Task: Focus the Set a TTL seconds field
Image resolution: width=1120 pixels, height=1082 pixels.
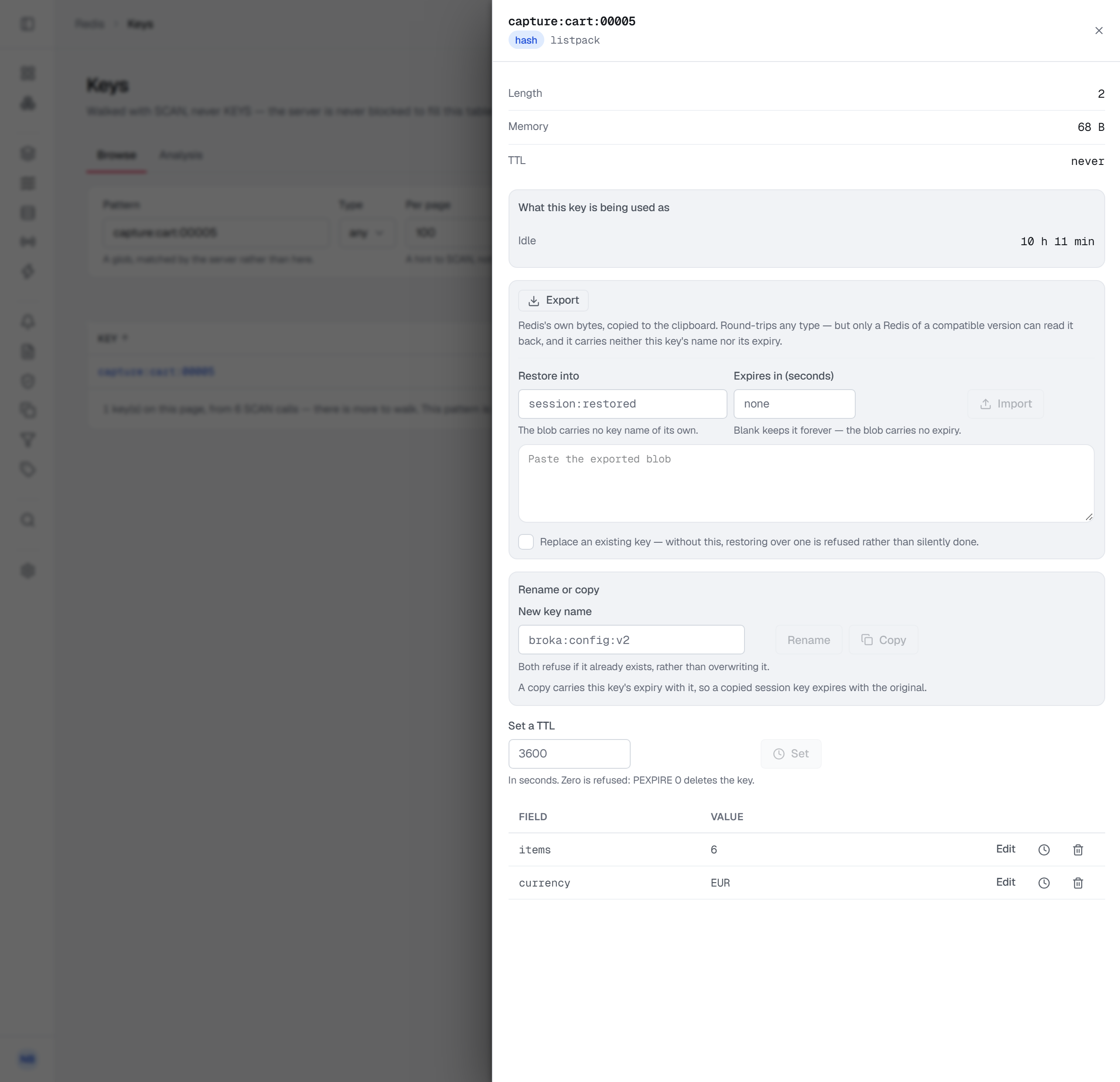Action: pos(569,754)
